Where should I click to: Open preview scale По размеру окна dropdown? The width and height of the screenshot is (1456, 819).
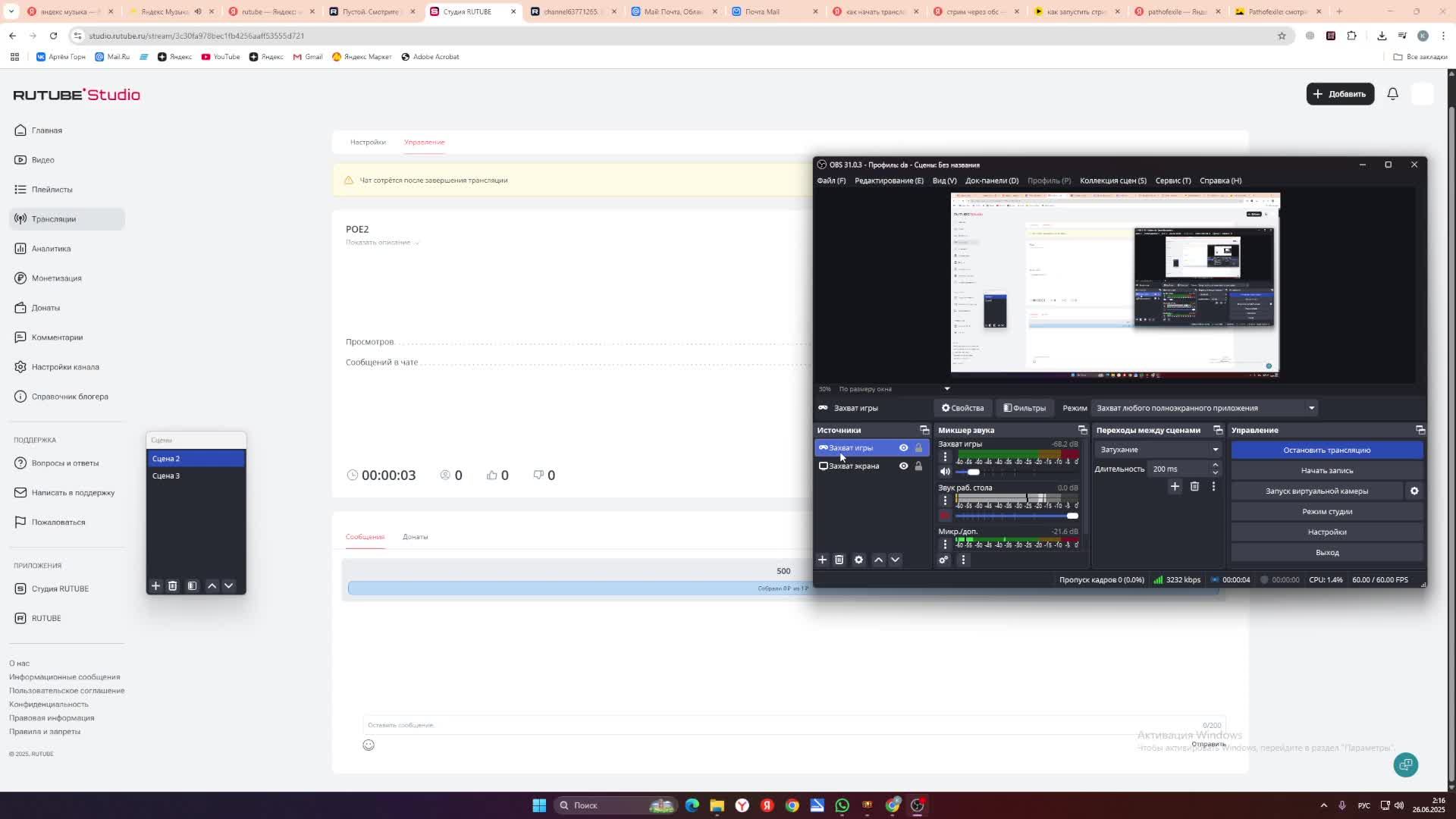(894, 389)
